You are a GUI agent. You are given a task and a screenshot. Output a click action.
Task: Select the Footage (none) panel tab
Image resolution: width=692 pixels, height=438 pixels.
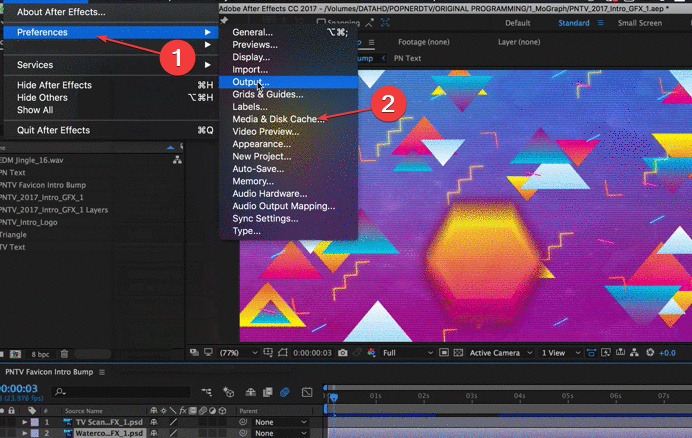pos(424,42)
